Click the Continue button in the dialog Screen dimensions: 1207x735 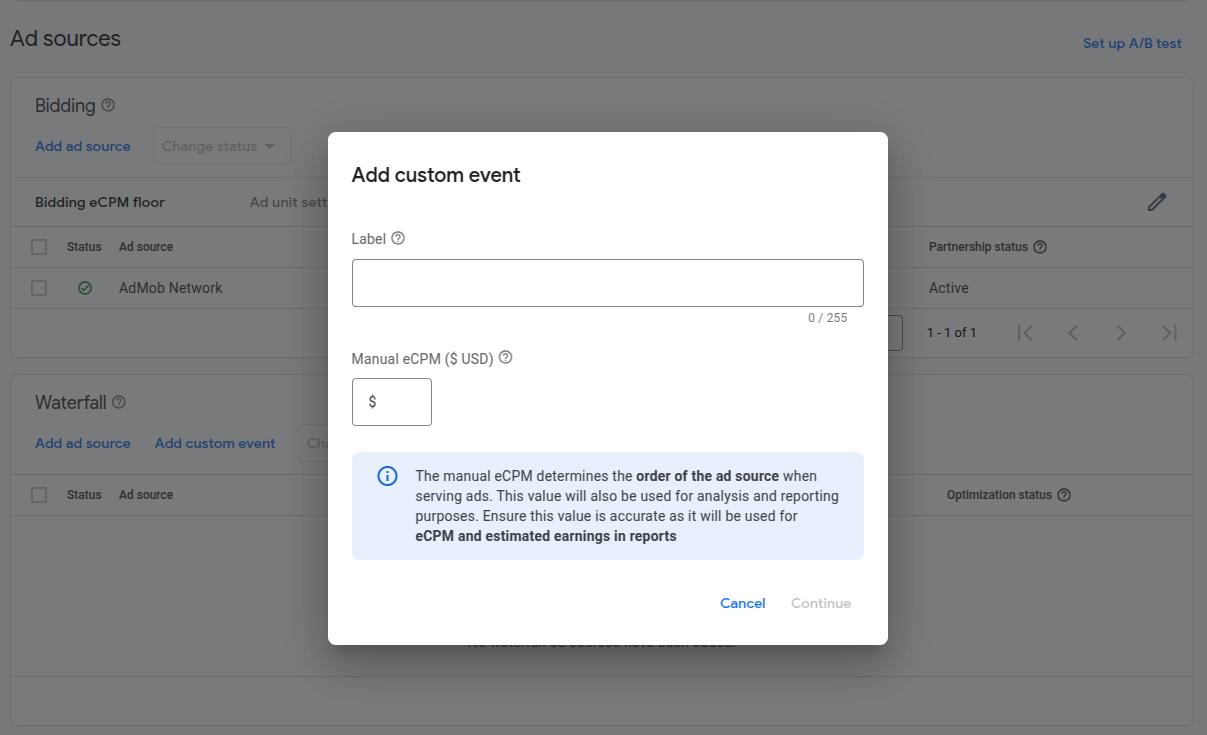[820, 603]
